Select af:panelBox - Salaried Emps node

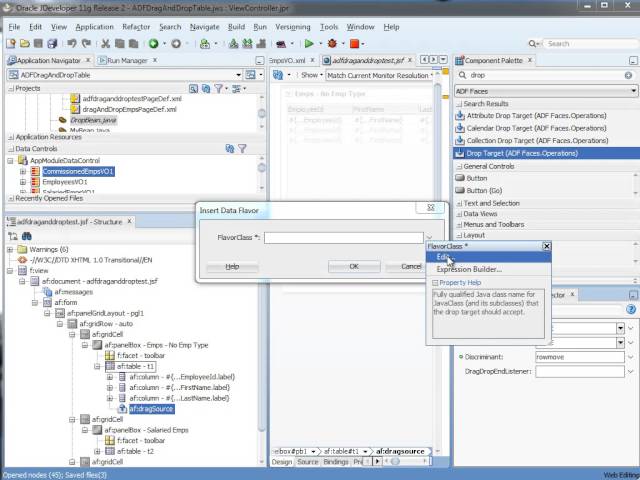pos(146,430)
